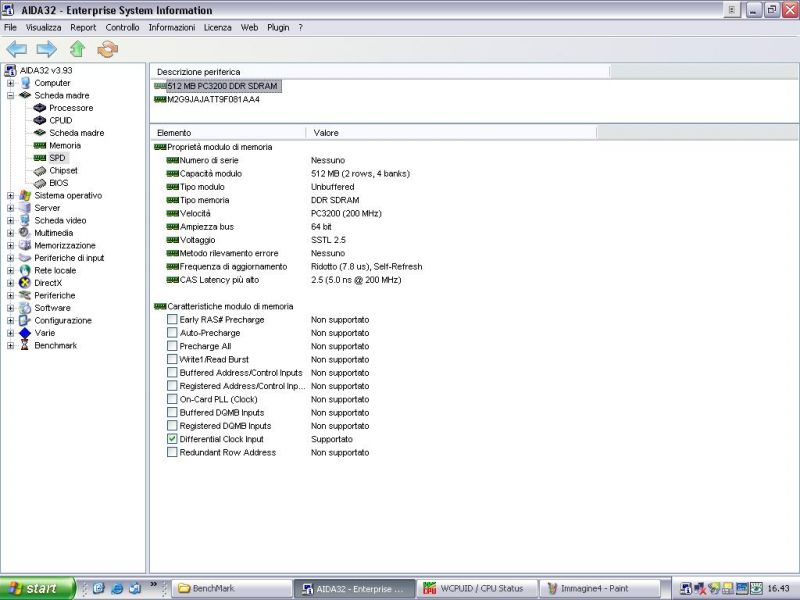
Task: Toggle the Write1/Read Burst checkbox
Action: point(172,359)
